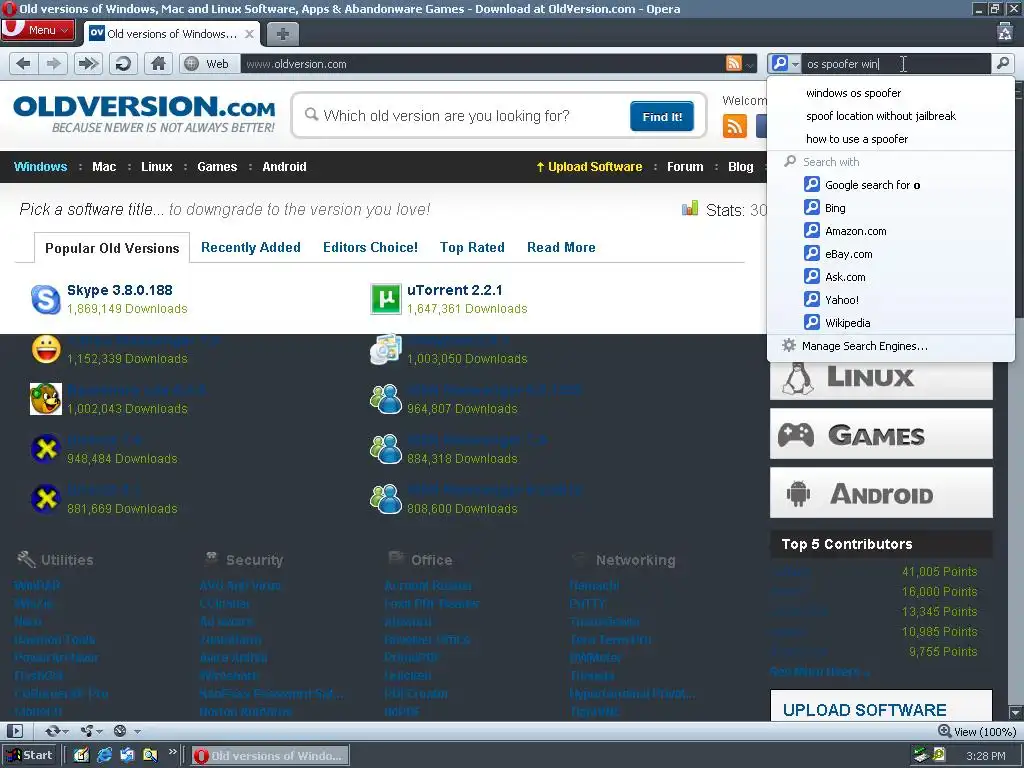Click the search field containing 'os spoofer win'
Viewport: 1024px width, 768px height.
pos(896,63)
